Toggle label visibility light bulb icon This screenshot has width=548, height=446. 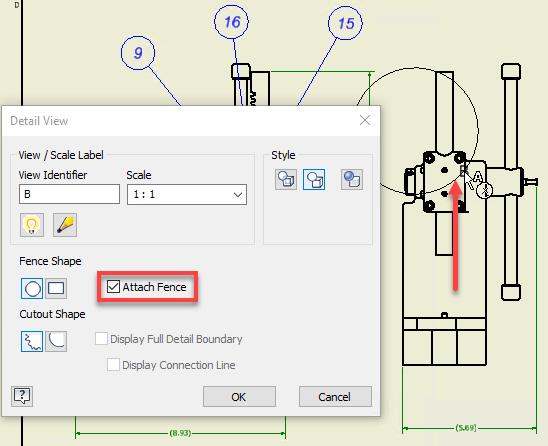[32, 225]
